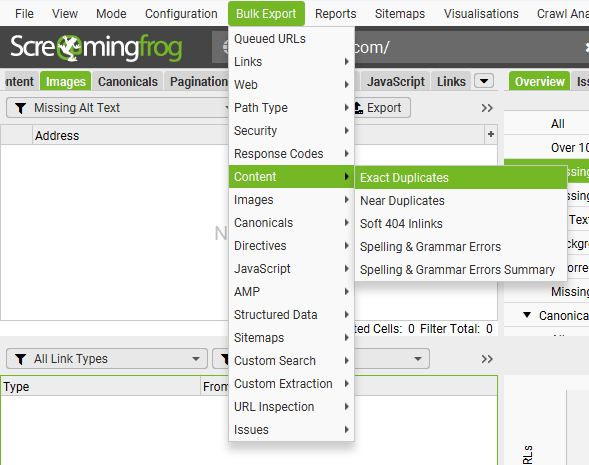Screen dimensions: 589x465
Task: Expand the Custom Extraction submenu
Action: (x=291, y=383)
